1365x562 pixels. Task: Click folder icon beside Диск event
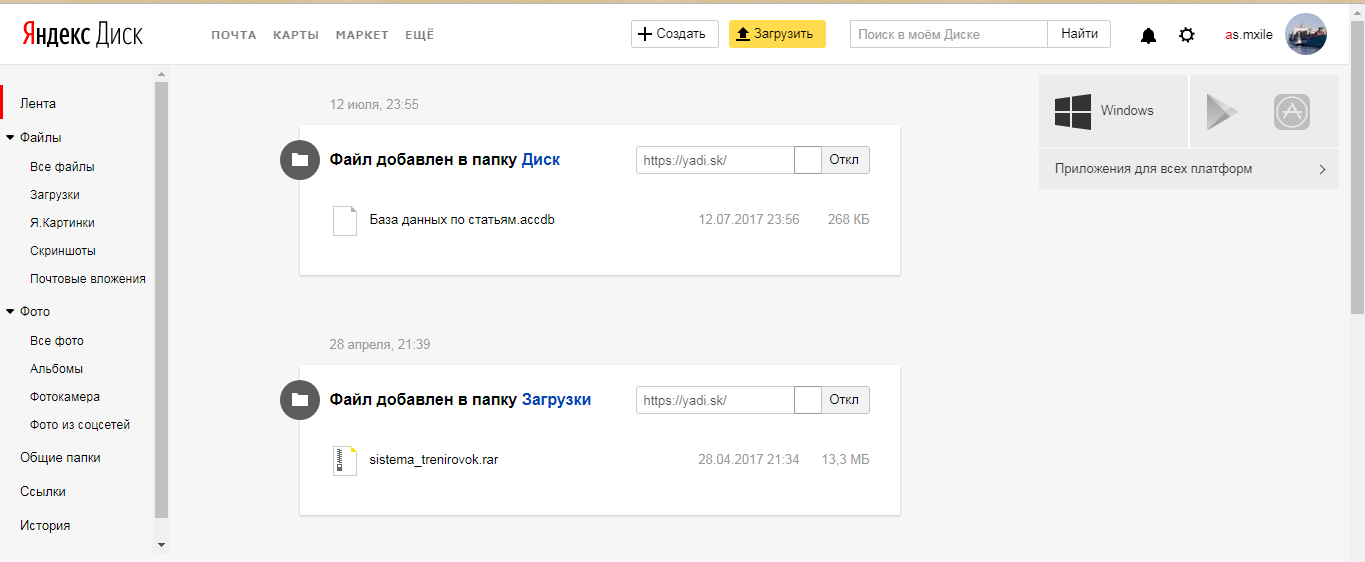[300, 160]
